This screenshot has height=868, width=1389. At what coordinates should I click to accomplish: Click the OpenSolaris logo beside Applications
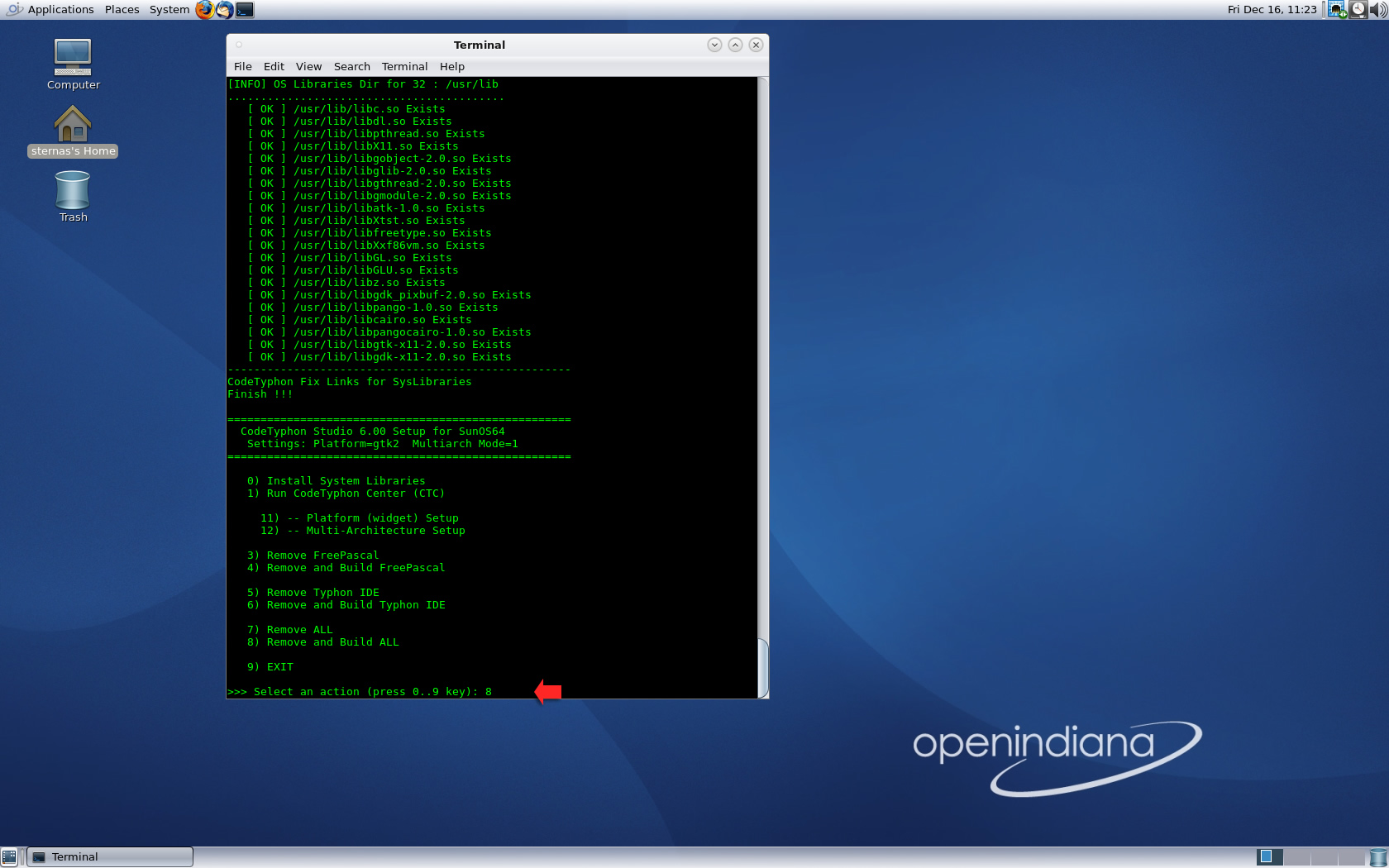click(x=13, y=10)
